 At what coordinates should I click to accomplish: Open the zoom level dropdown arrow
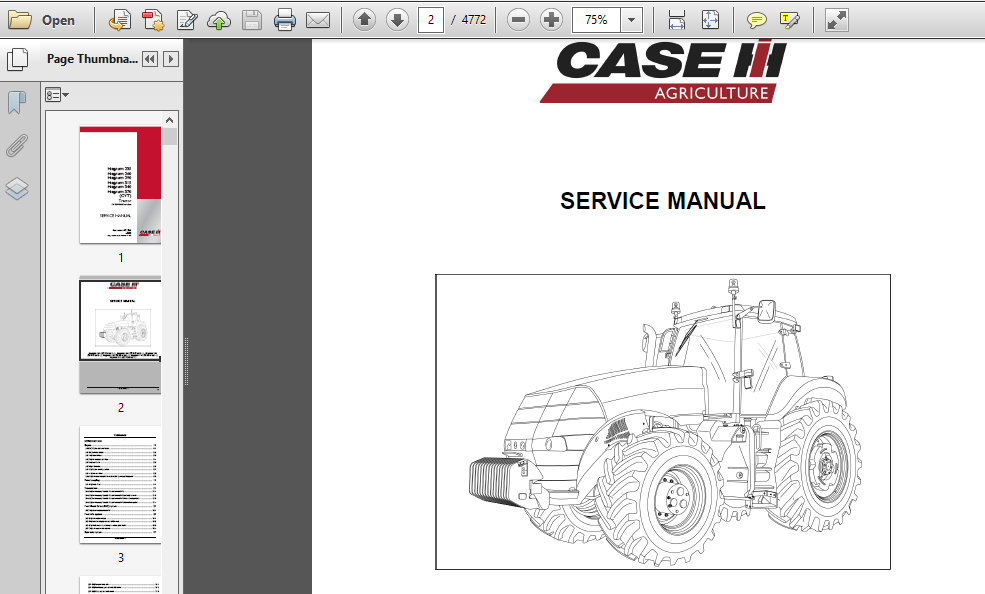pos(631,20)
